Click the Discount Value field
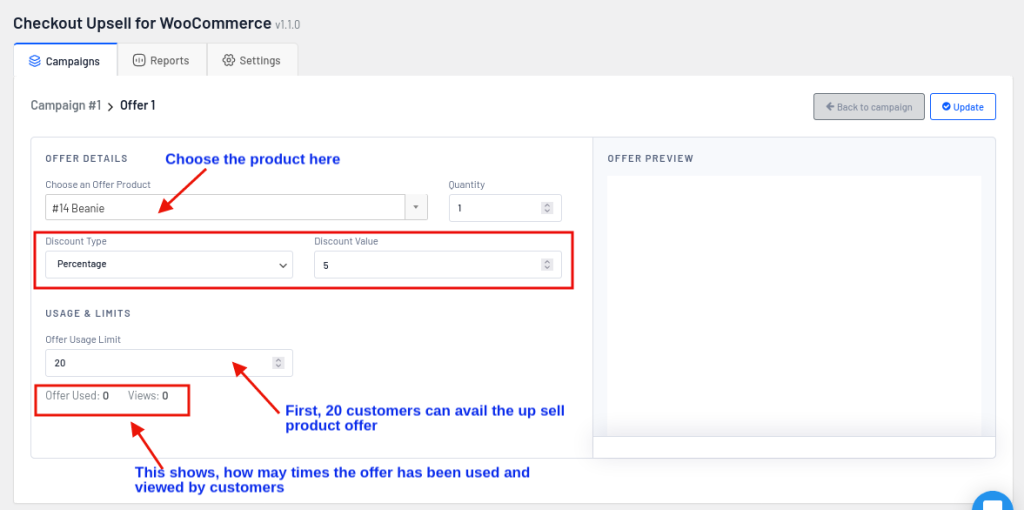 tap(438, 264)
